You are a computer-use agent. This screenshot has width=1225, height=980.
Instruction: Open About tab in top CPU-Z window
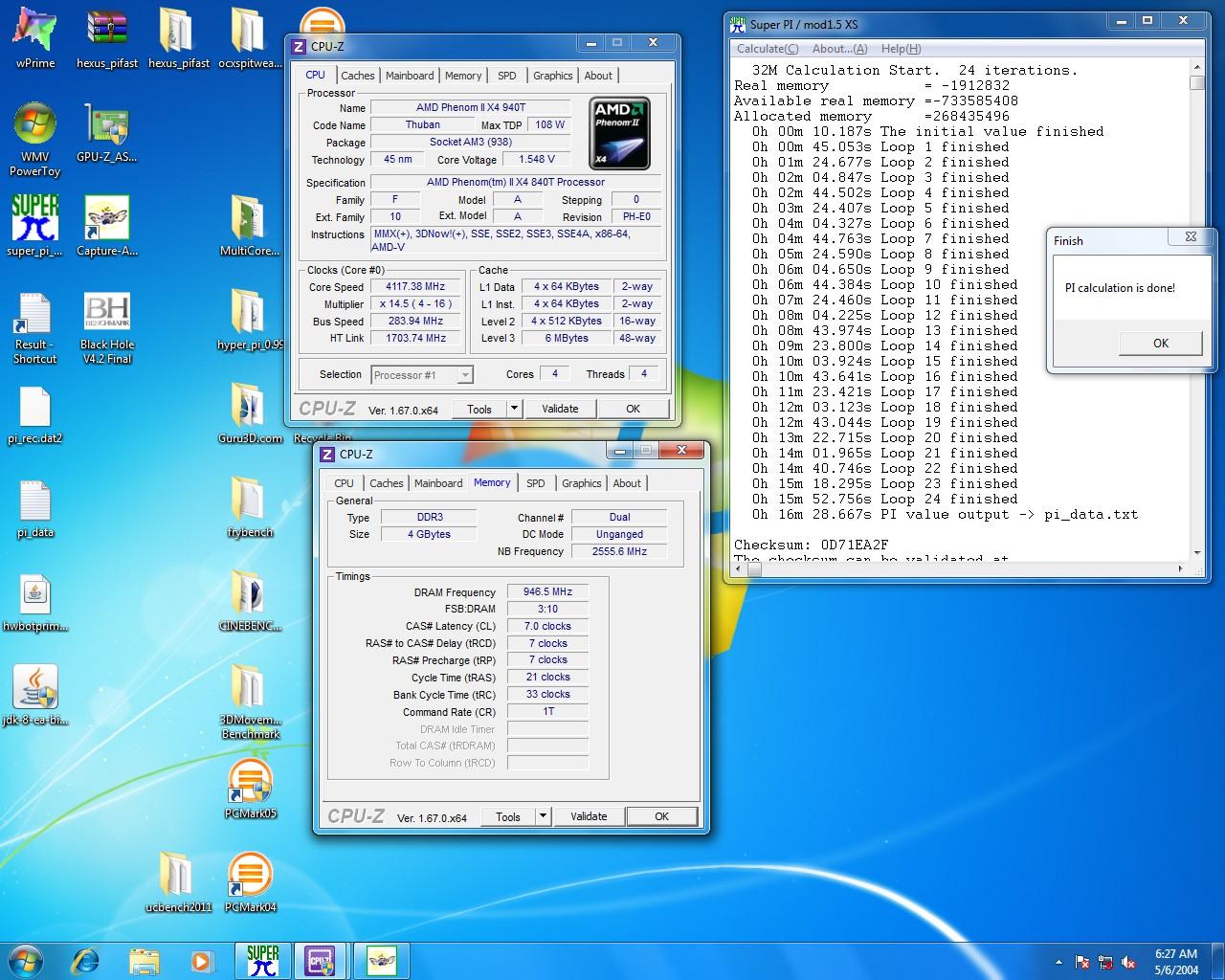point(598,76)
